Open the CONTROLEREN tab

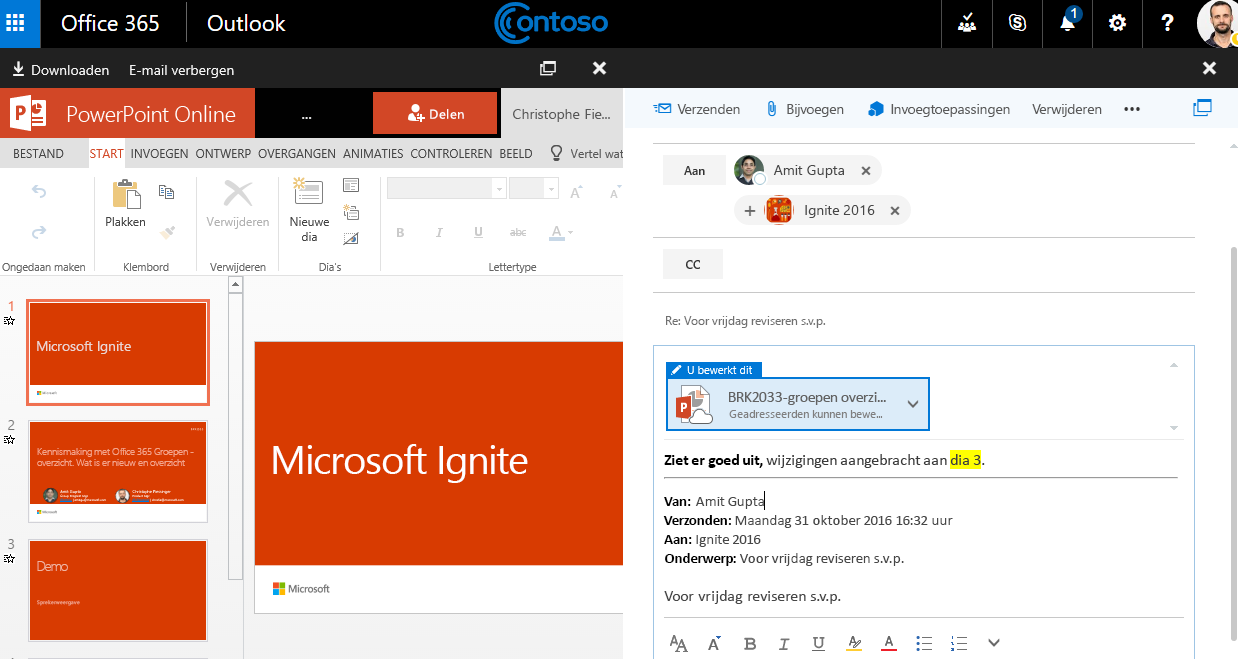(451, 154)
